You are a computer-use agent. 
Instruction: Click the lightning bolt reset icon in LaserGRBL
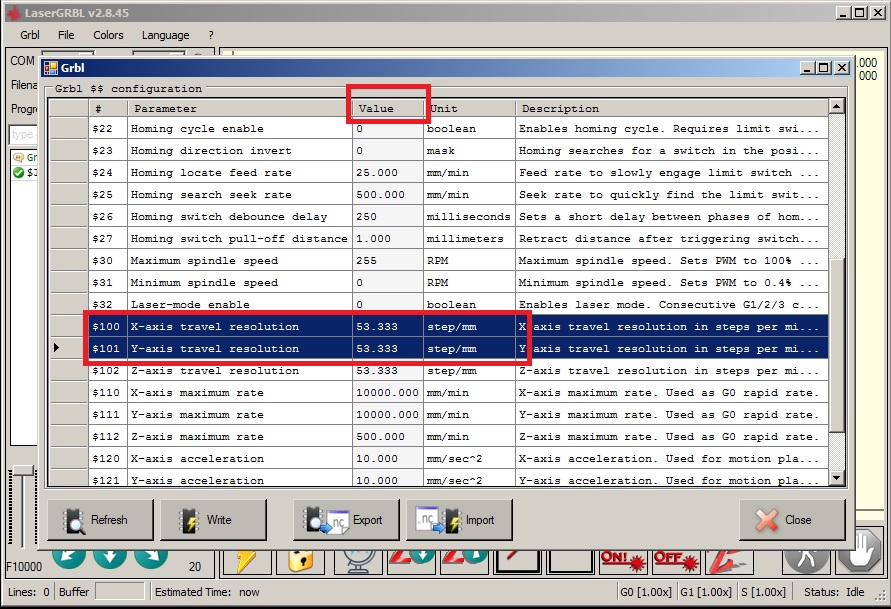coord(246,561)
